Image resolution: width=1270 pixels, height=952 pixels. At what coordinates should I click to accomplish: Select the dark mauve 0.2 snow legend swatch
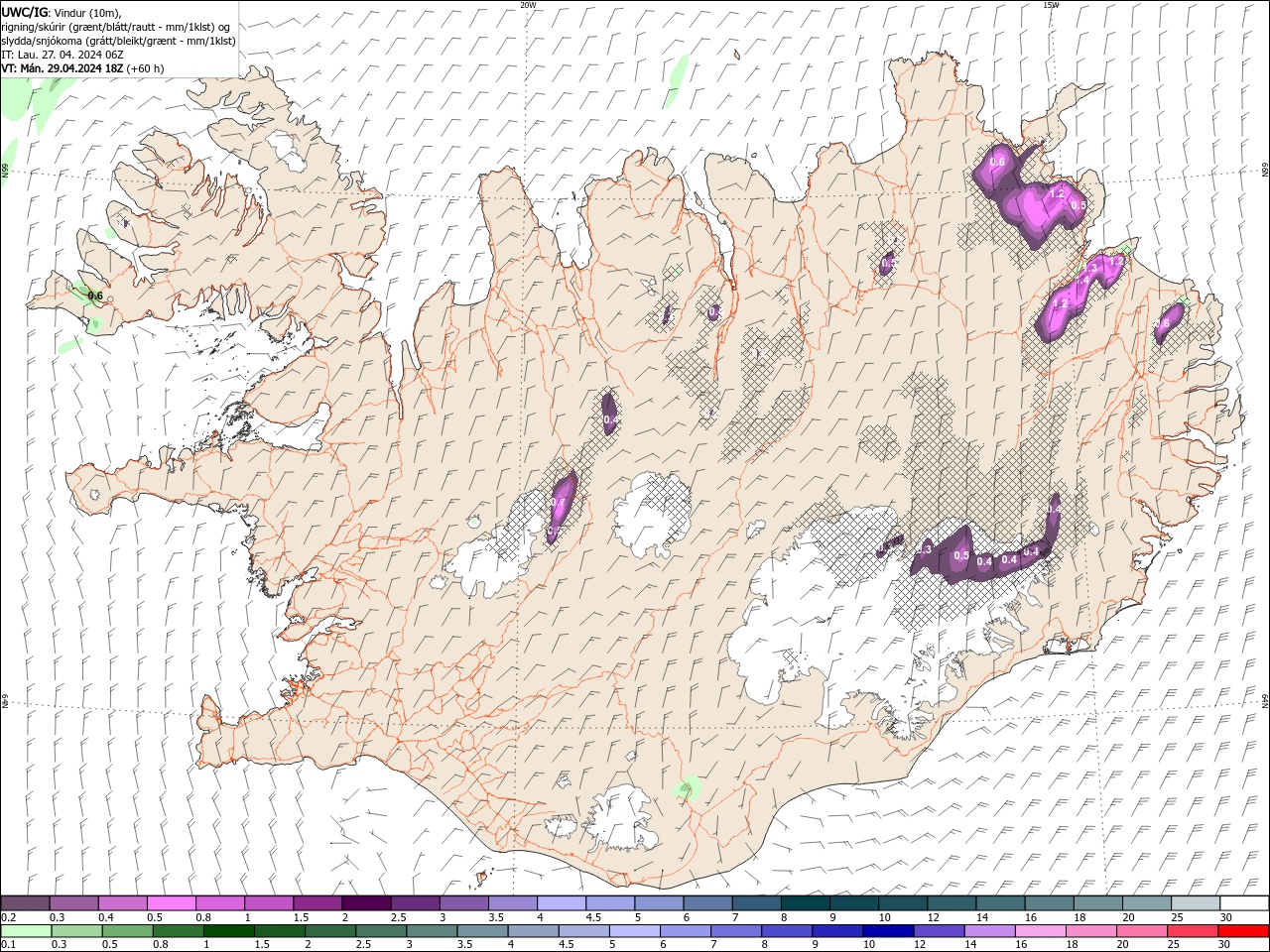pos(25,903)
